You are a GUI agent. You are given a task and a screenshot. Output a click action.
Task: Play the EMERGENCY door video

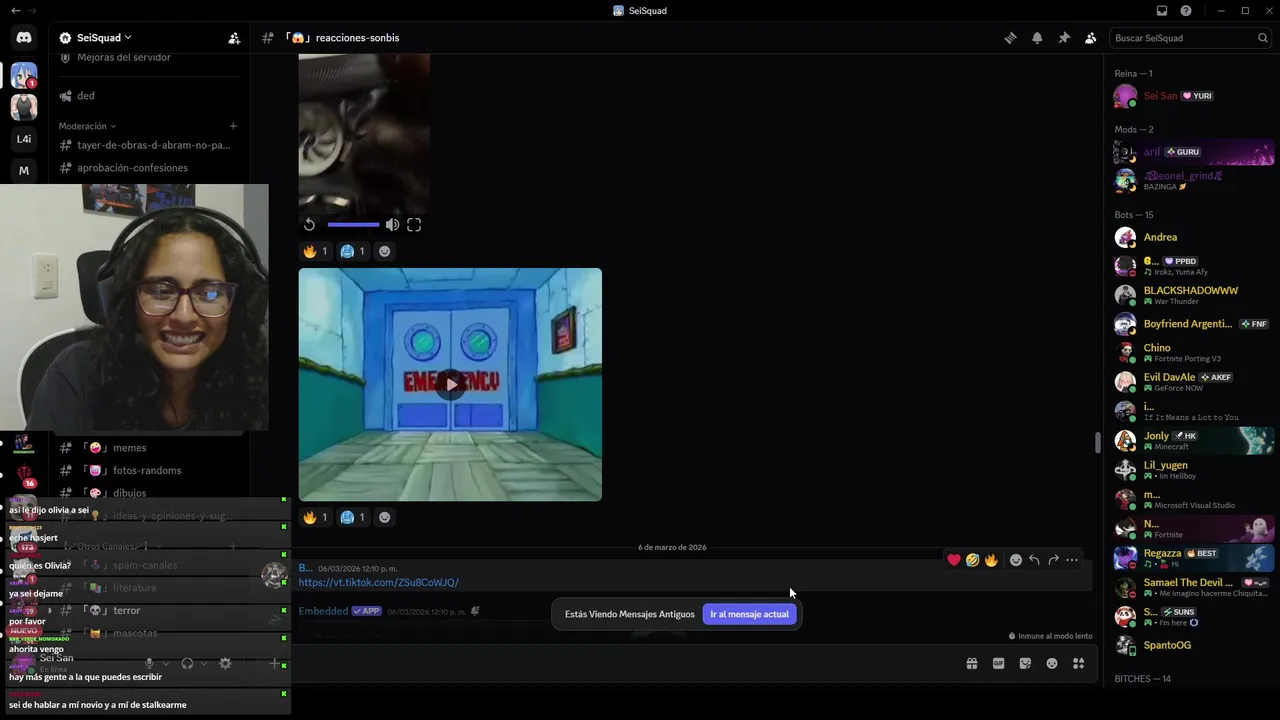click(x=451, y=384)
